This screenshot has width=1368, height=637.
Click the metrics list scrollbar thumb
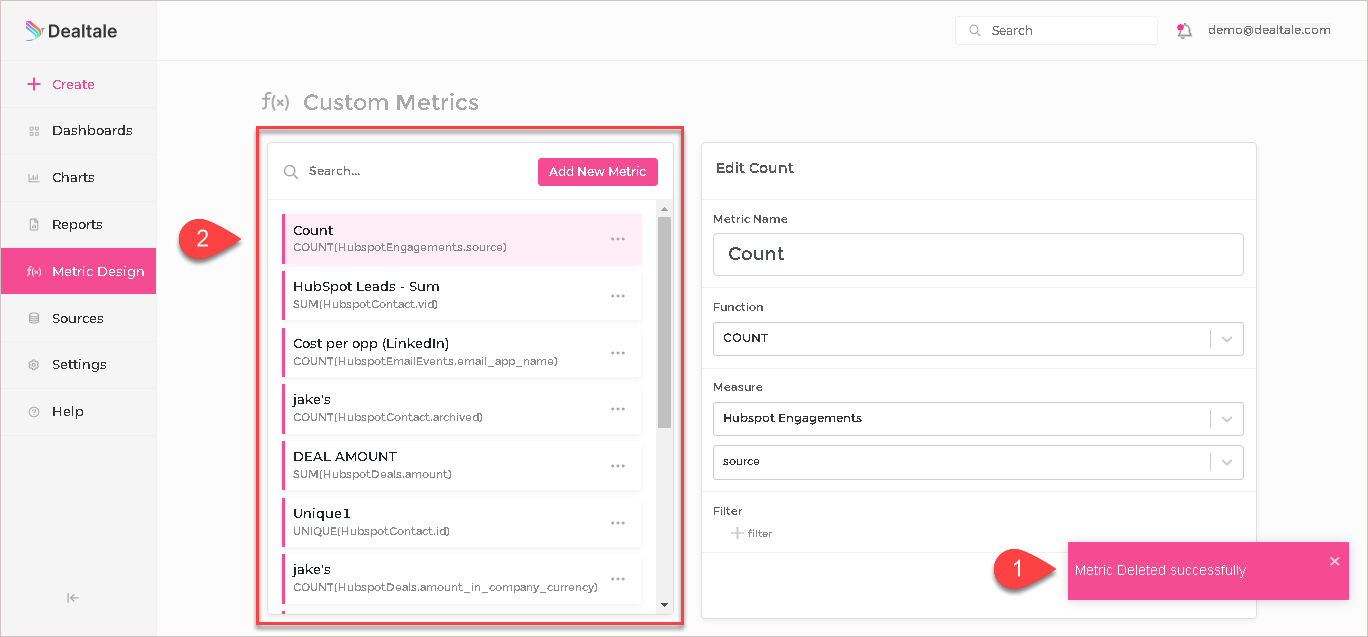coord(664,322)
